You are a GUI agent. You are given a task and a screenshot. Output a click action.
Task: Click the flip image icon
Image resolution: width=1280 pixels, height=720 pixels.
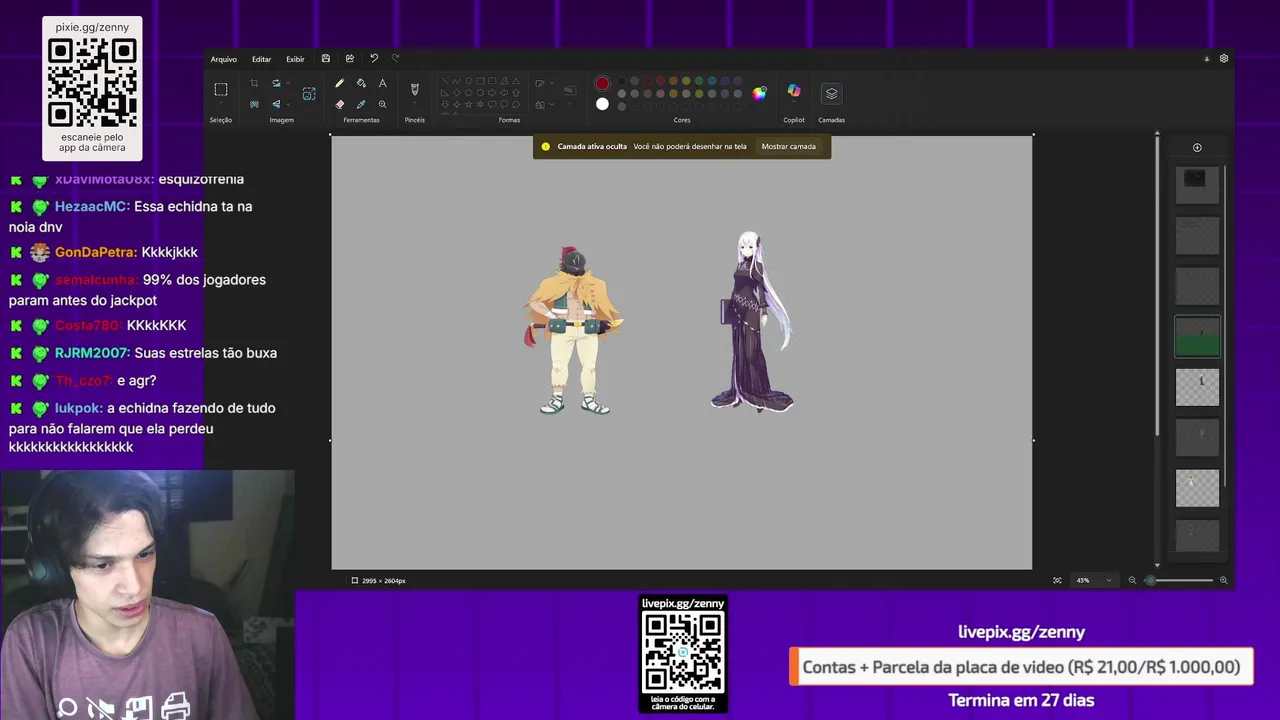pos(276,104)
